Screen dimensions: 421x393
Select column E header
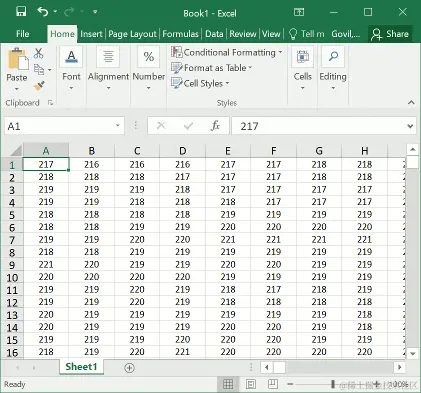tap(228, 151)
